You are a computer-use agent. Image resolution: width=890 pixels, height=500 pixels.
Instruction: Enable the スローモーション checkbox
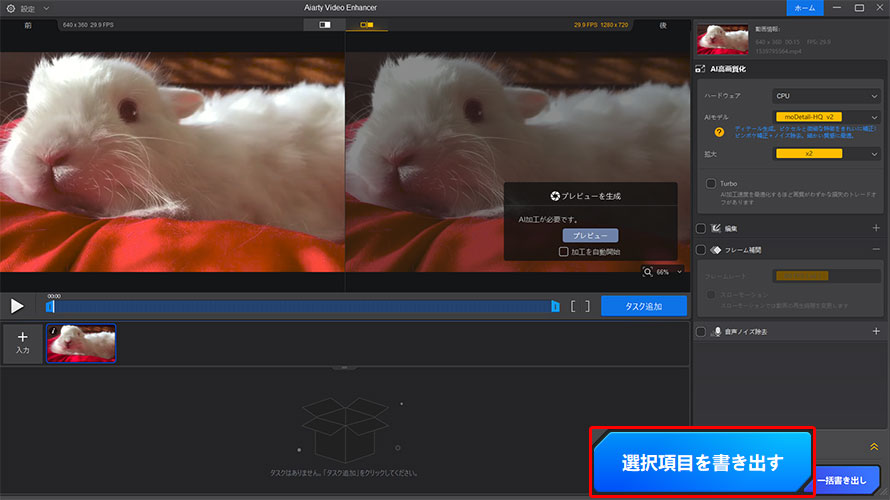pos(711,295)
